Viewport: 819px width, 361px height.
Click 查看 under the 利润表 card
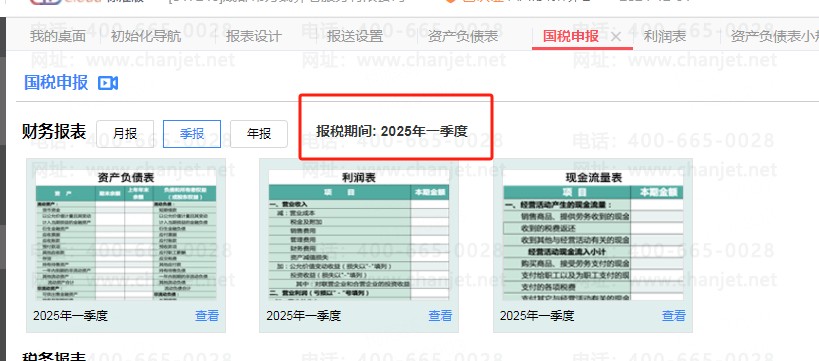(440, 316)
